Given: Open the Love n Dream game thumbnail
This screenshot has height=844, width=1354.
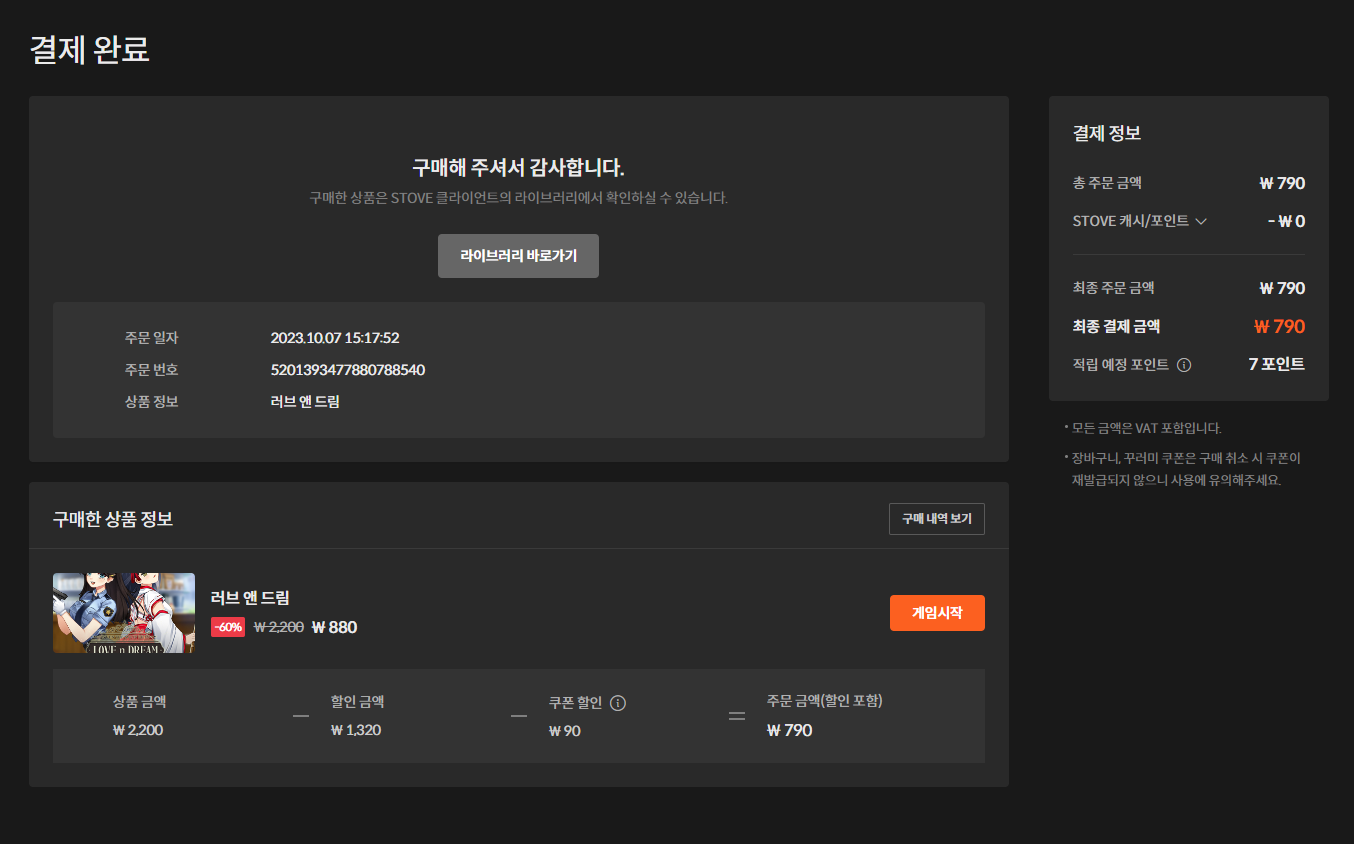Looking at the screenshot, I should 124,613.
